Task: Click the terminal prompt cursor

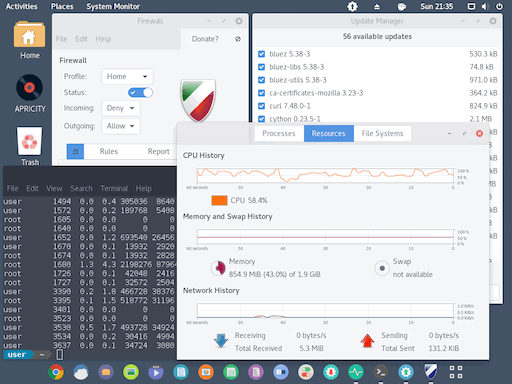Action: pyautogui.click(x=60, y=355)
